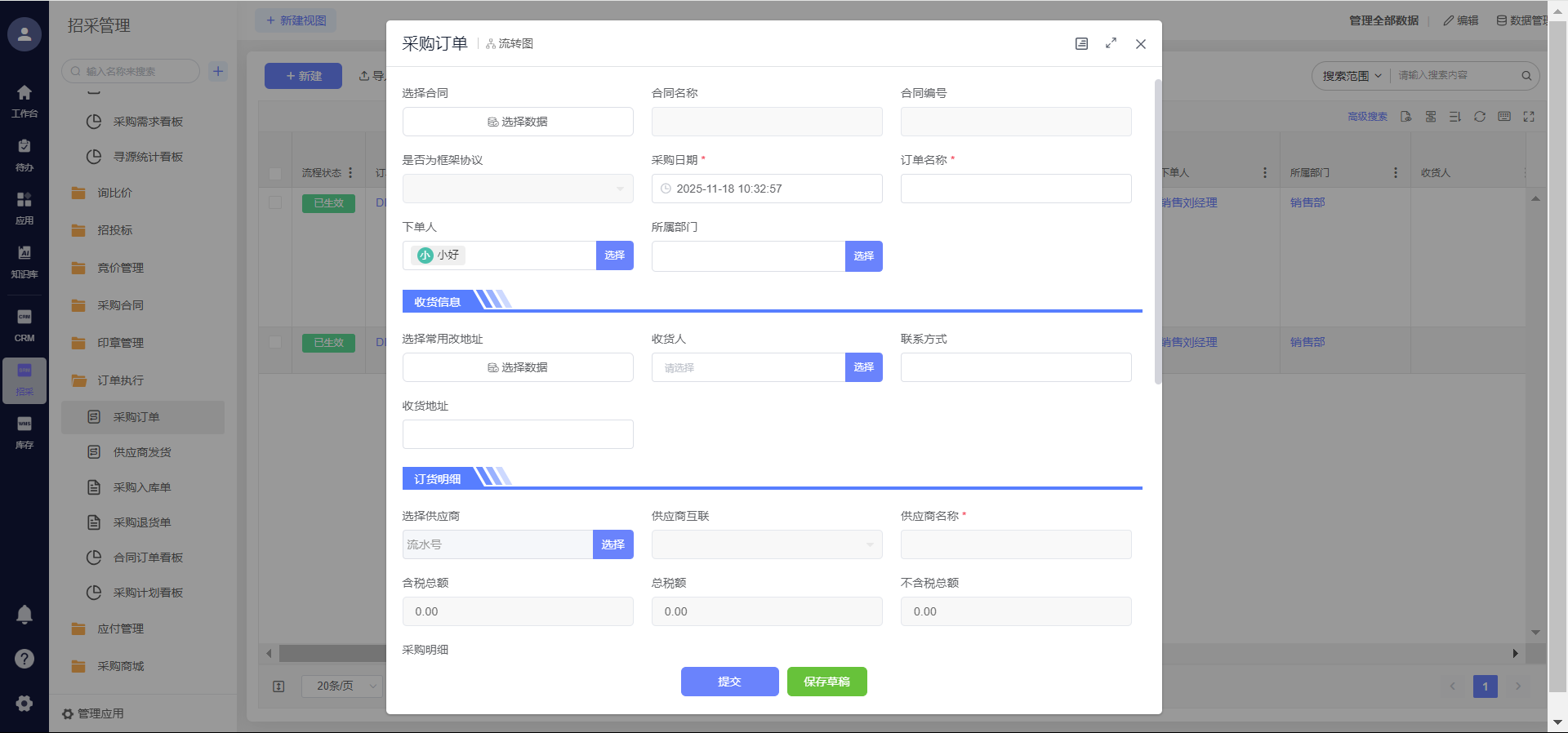The height and width of the screenshot is (733, 1568).
Task: Expand the 采购订单 dialog to fullscreen
Action: 1111,44
